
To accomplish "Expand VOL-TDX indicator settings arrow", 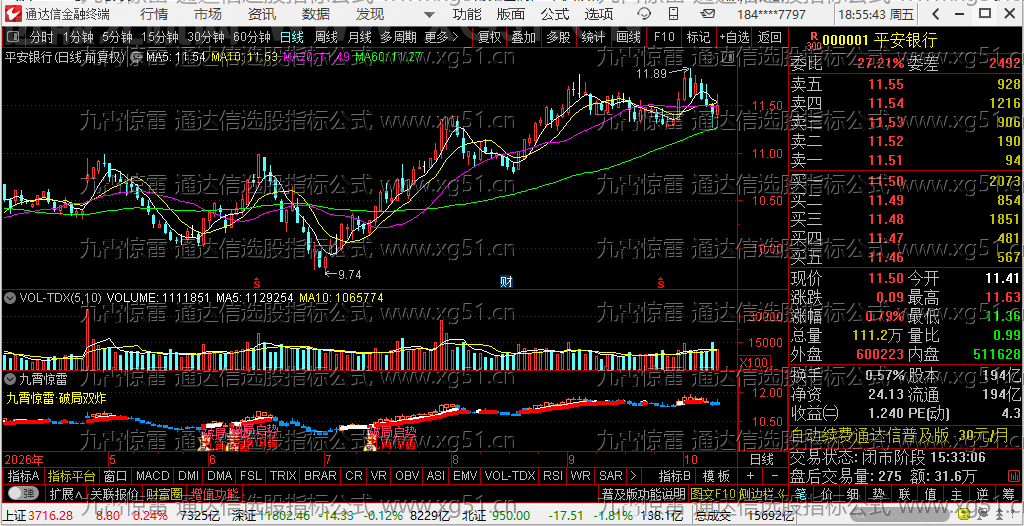I will (10, 297).
